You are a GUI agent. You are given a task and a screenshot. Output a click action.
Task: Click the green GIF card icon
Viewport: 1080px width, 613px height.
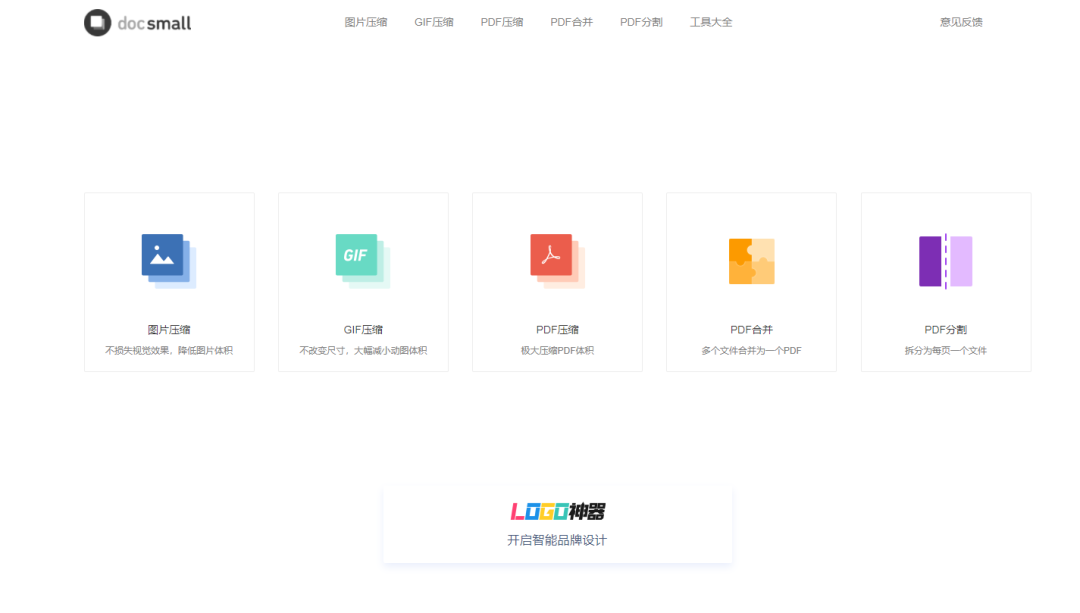tap(363, 261)
